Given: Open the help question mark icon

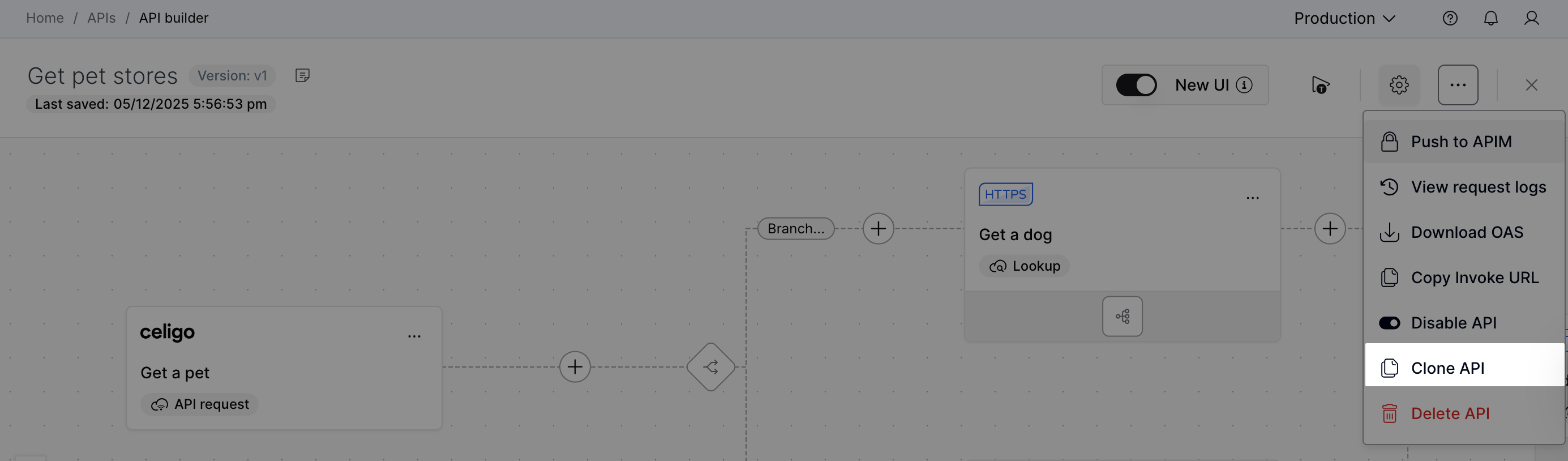Looking at the screenshot, I should click(1450, 18).
